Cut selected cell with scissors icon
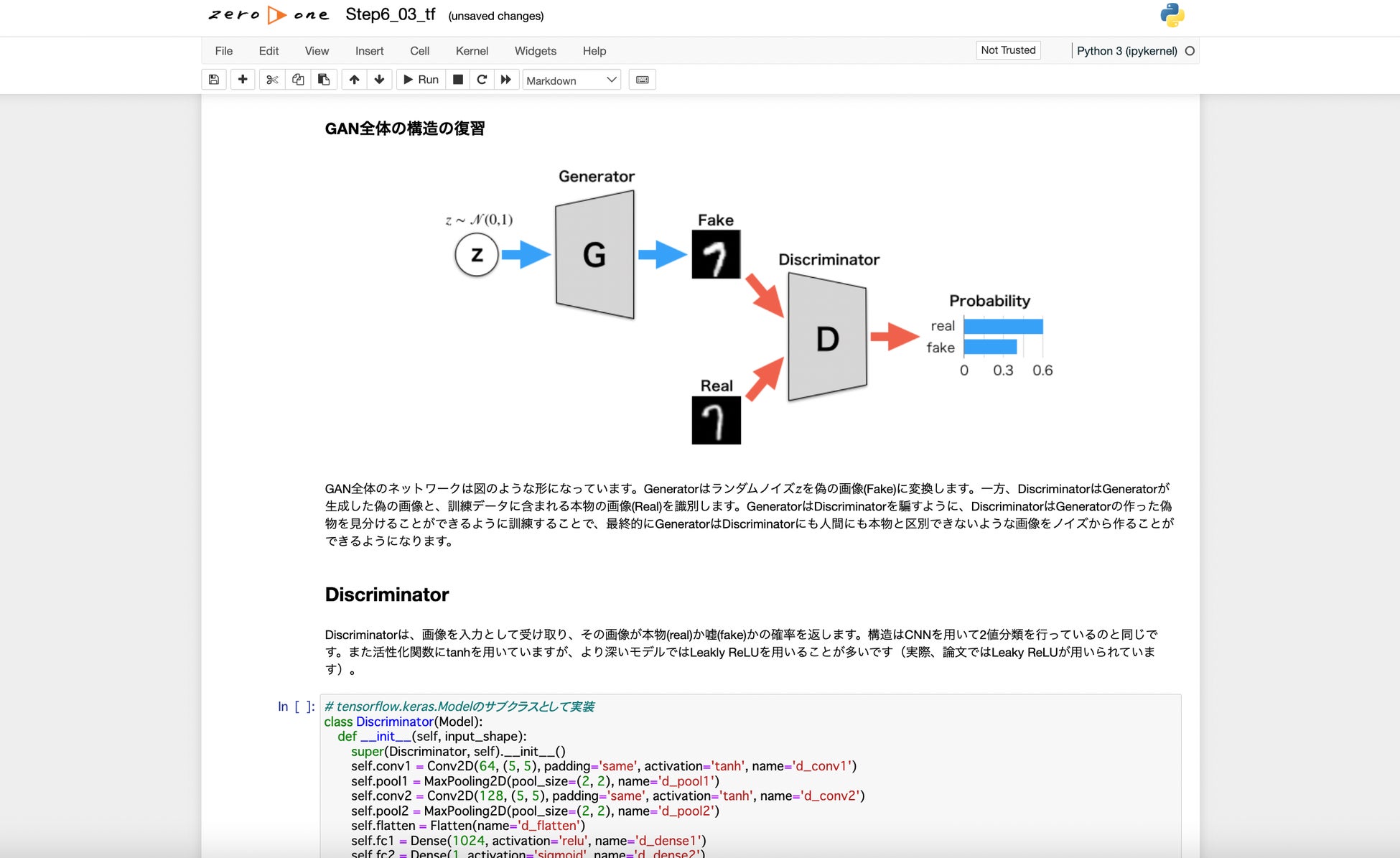The width and height of the screenshot is (1400, 858). click(272, 80)
